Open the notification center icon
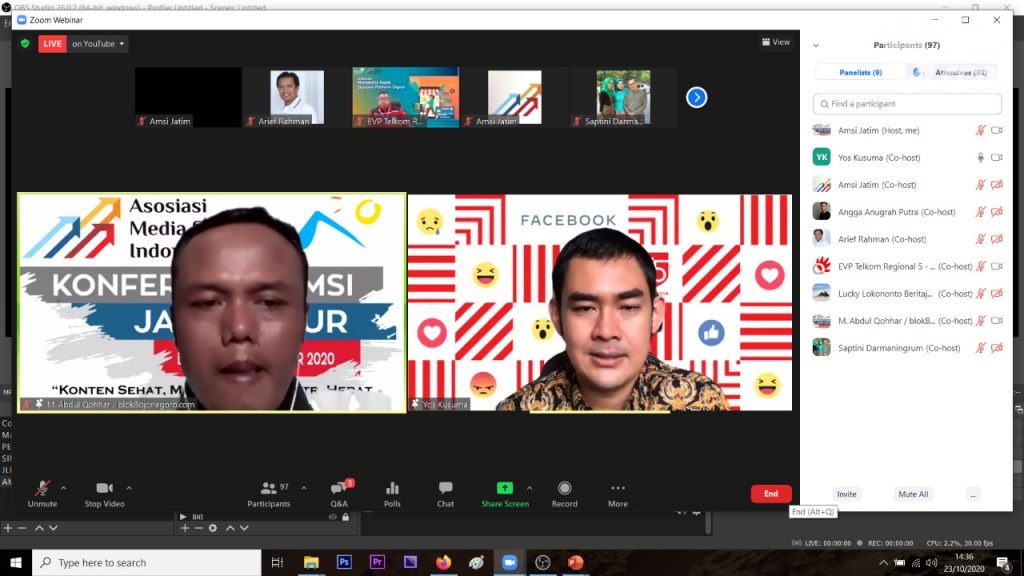Viewport: 1024px width, 576px height. click(1004, 562)
